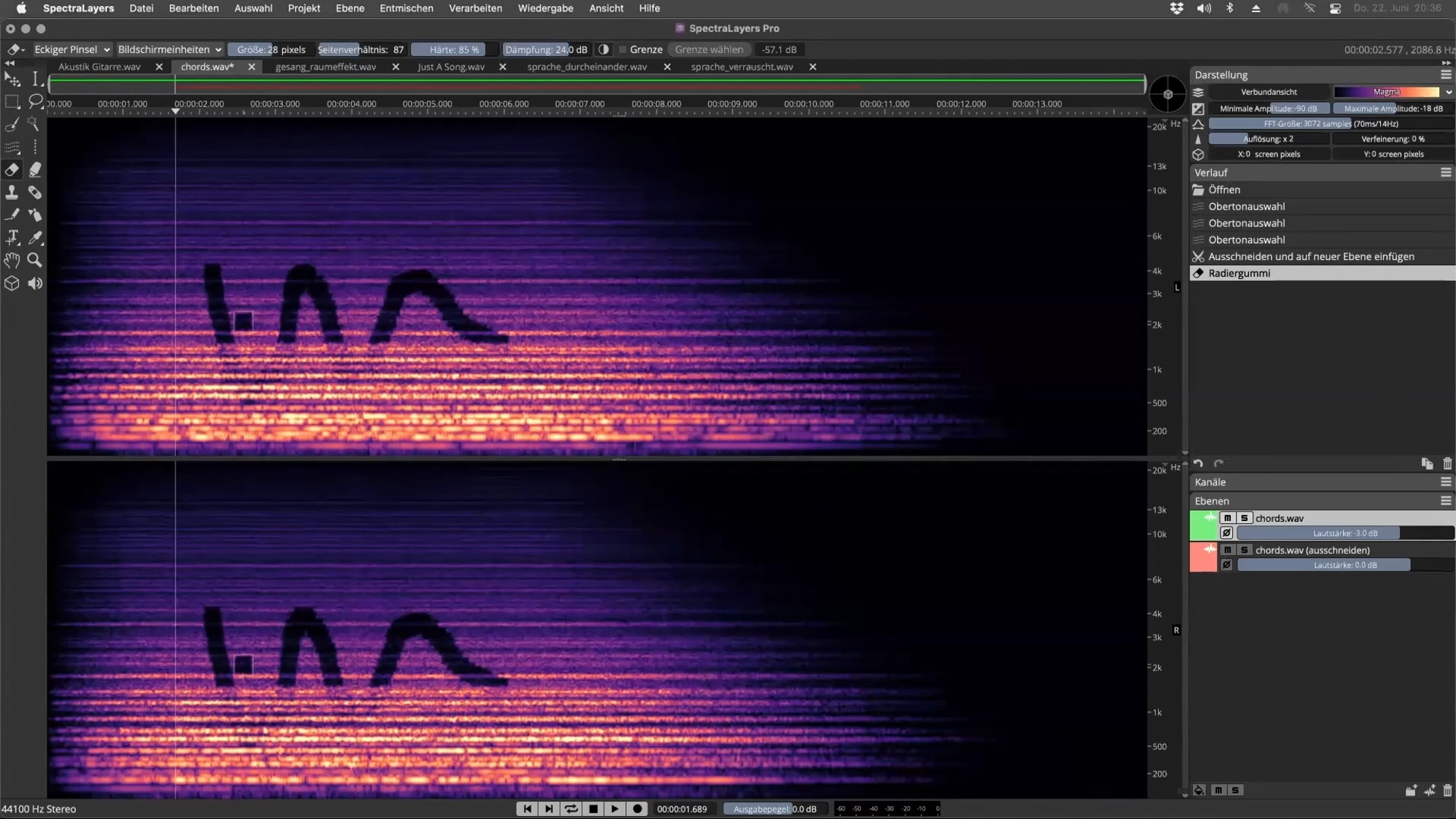Click the record button in transport

pyautogui.click(x=638, y=809)
